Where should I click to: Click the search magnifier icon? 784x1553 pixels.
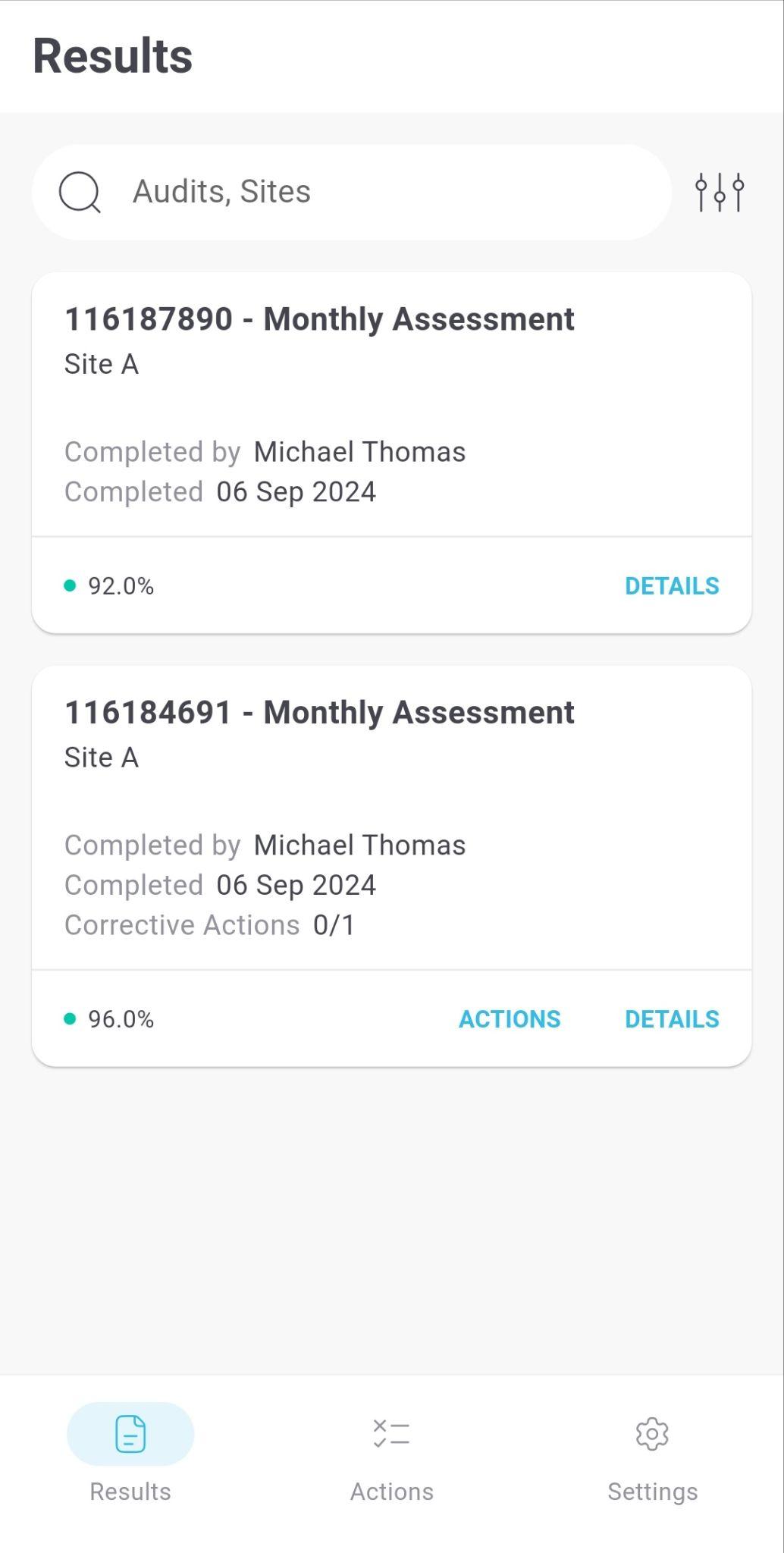(80, 193)
